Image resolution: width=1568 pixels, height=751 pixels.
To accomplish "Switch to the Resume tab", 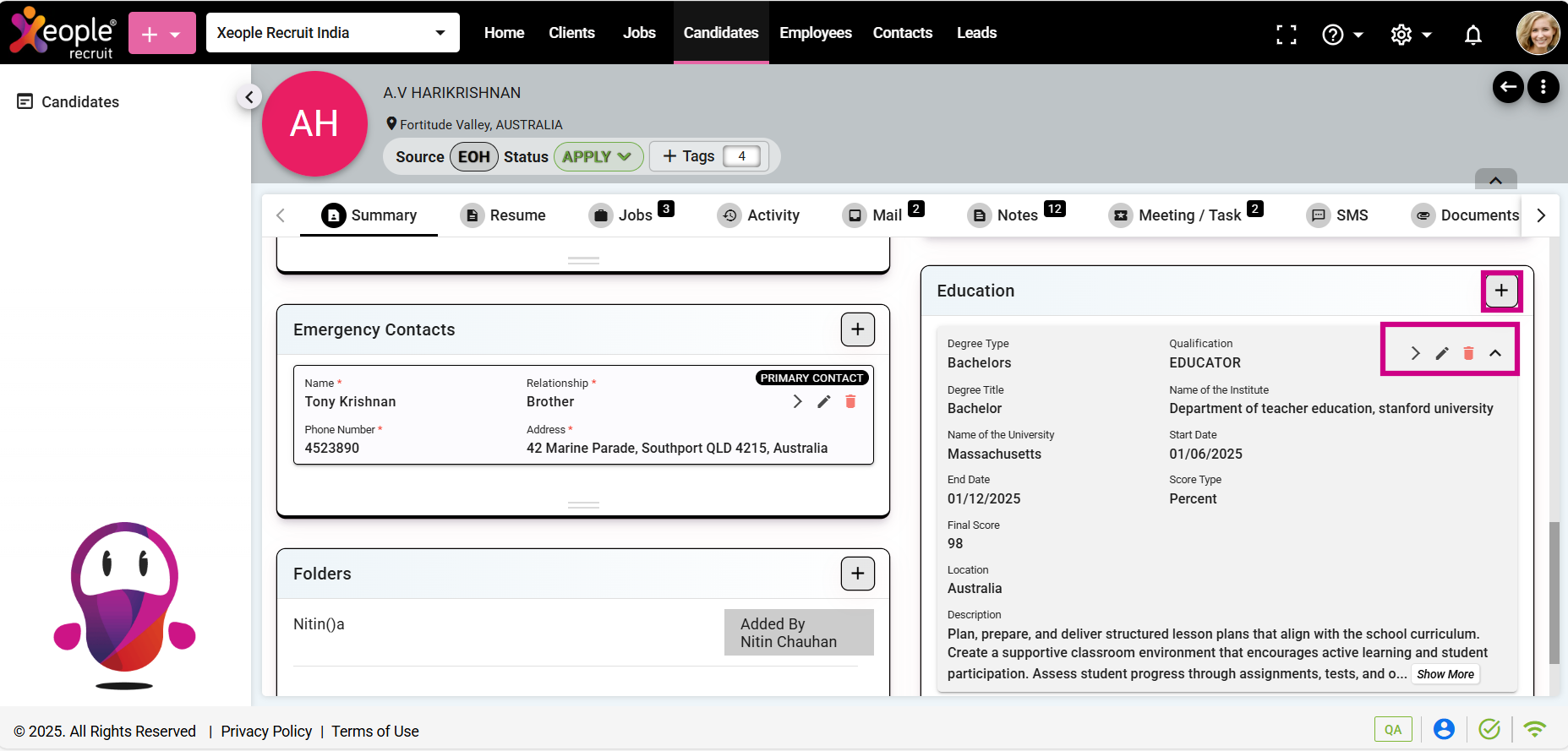I will click(x=504, y=215).
